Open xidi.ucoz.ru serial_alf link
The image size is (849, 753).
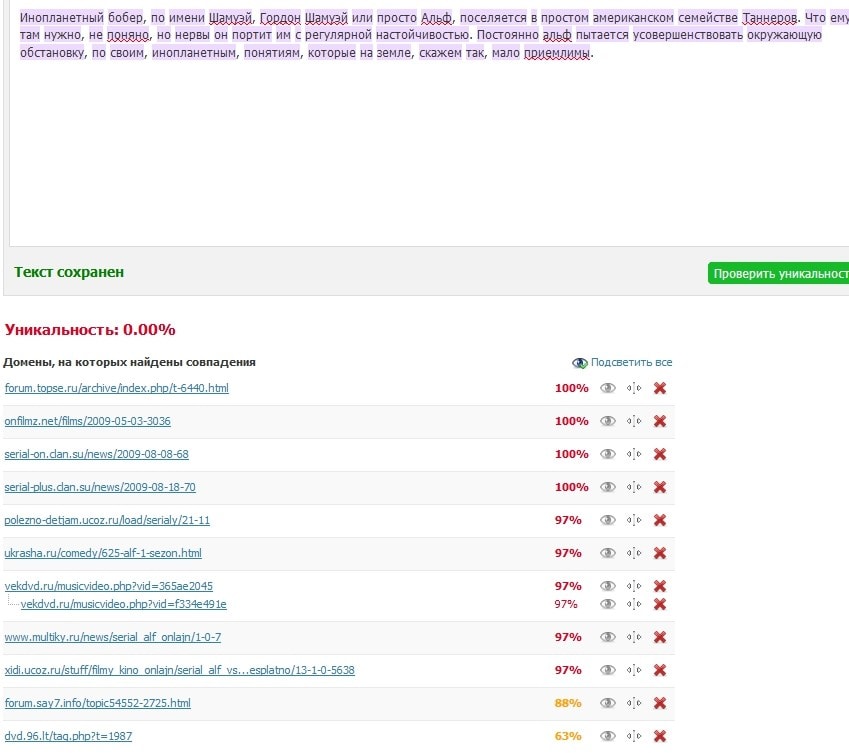point(179,670)
